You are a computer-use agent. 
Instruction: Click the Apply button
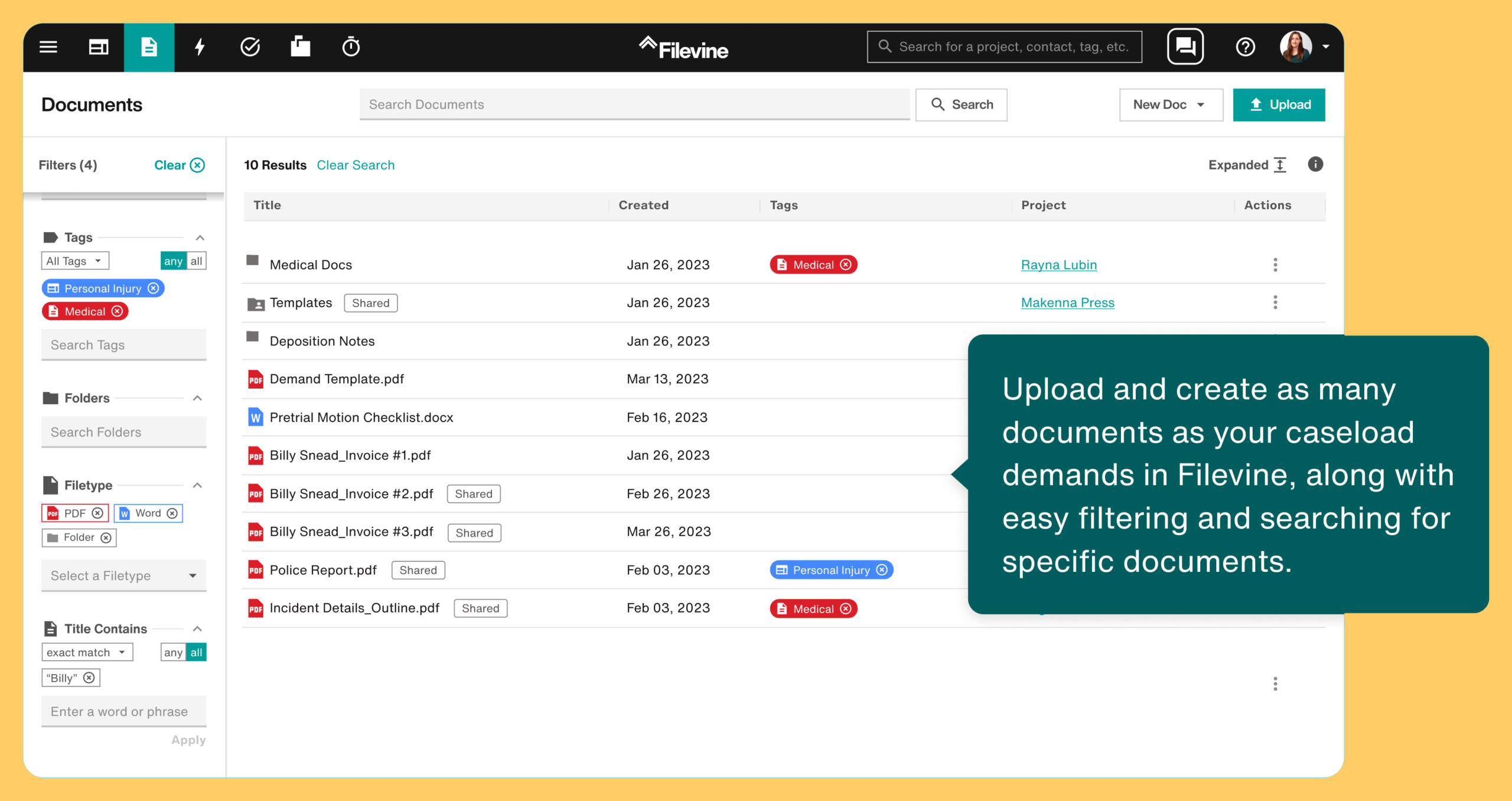[x=188, y=740]
